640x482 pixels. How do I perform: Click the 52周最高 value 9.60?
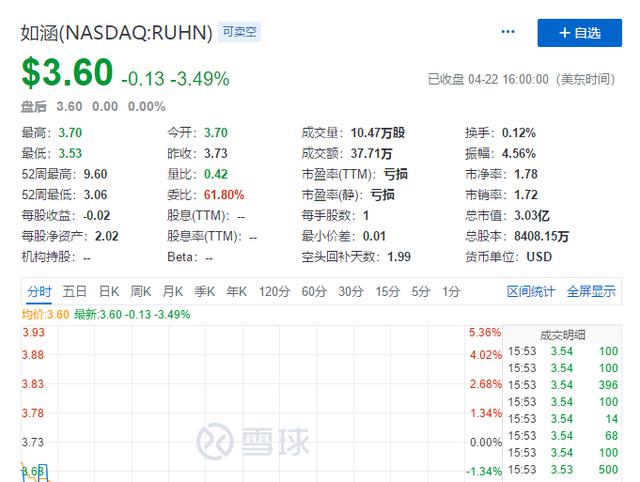coord(96,174)
